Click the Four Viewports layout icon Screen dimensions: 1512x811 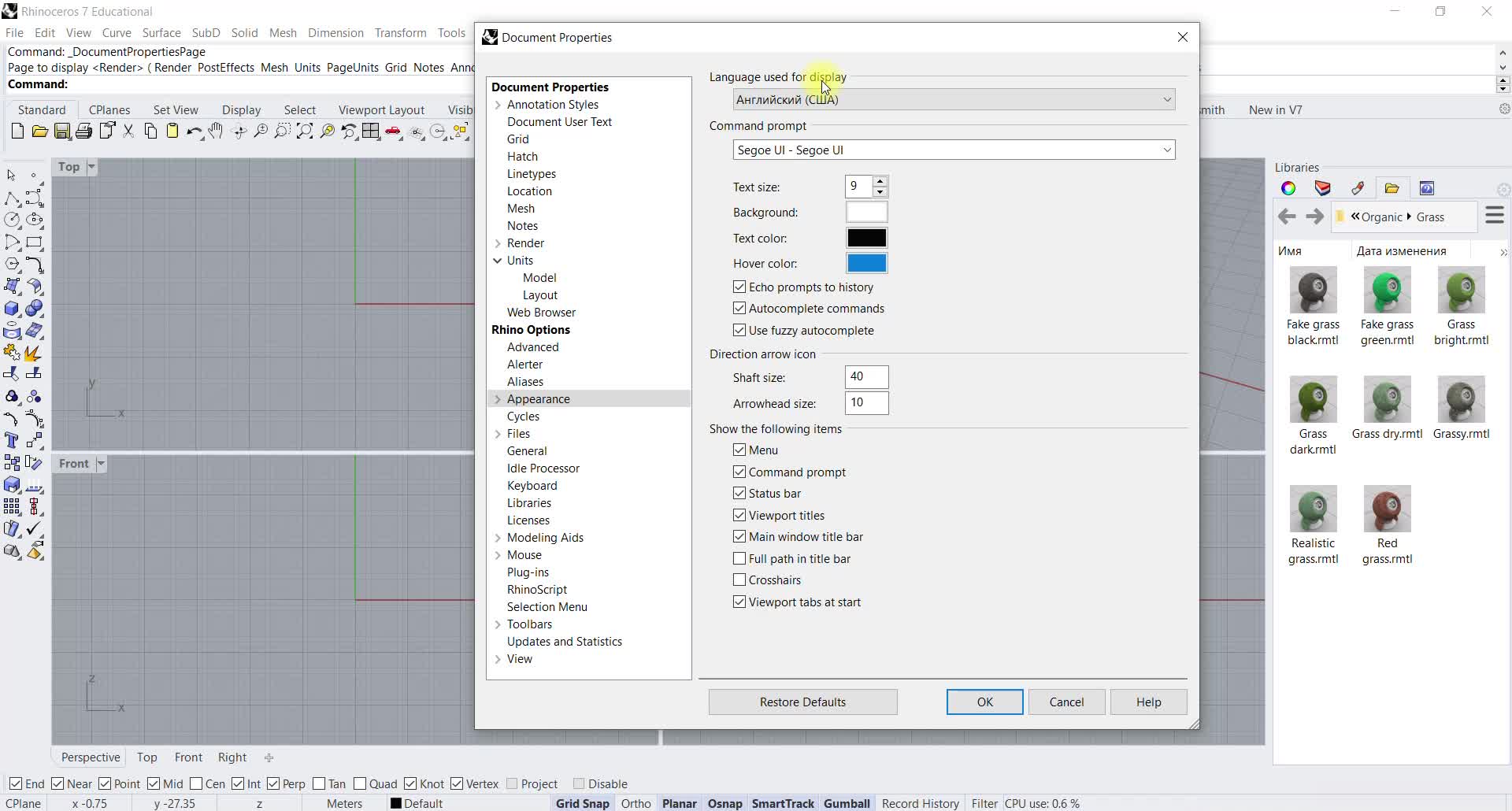tap(371, 131)
